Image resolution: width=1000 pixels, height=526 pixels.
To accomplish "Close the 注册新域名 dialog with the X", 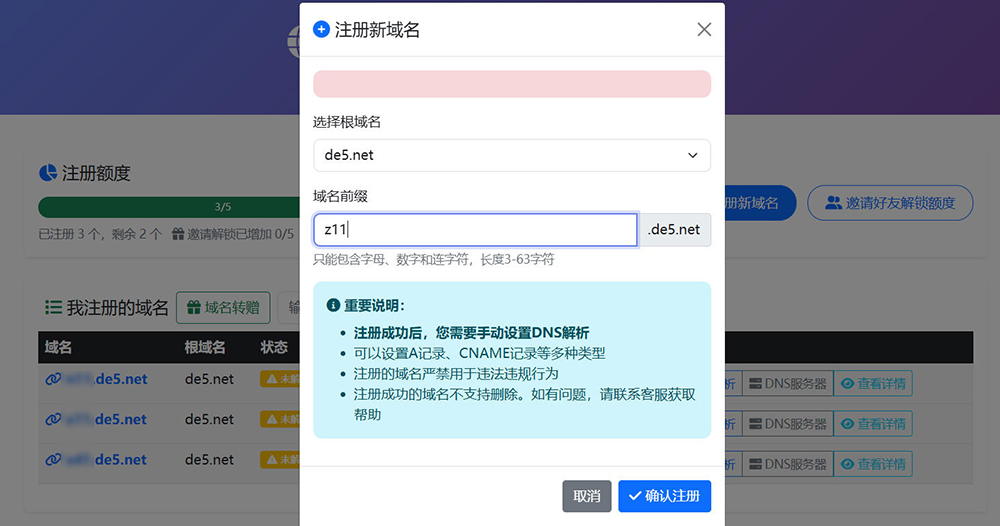I will [x=704, y=30].
